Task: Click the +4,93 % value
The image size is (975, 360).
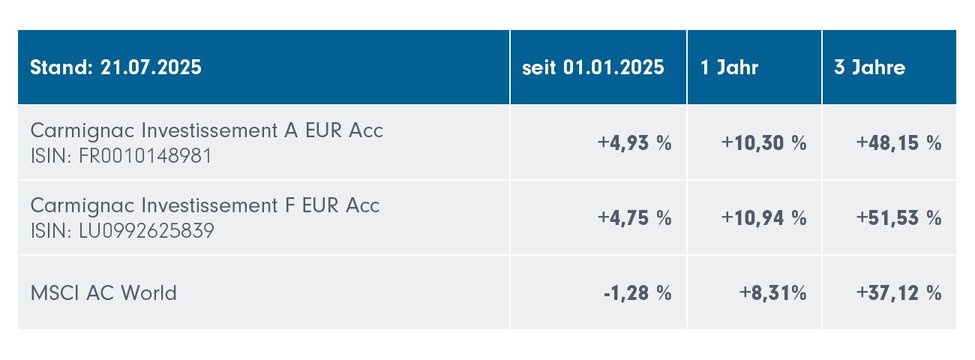Action: coord(634,143)
